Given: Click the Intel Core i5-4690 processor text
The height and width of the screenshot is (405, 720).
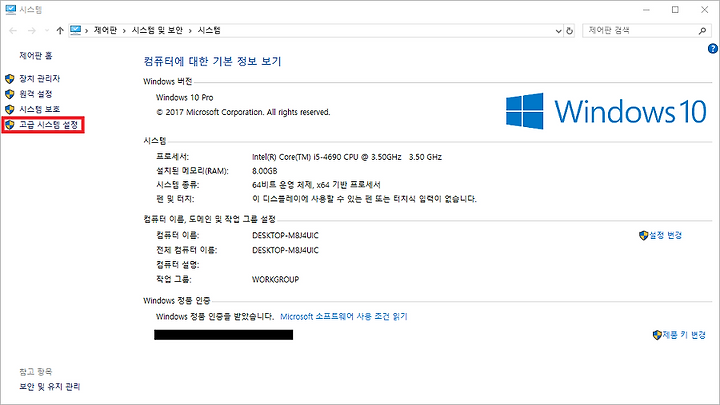Looking at the screenshot, I should 347,157.
